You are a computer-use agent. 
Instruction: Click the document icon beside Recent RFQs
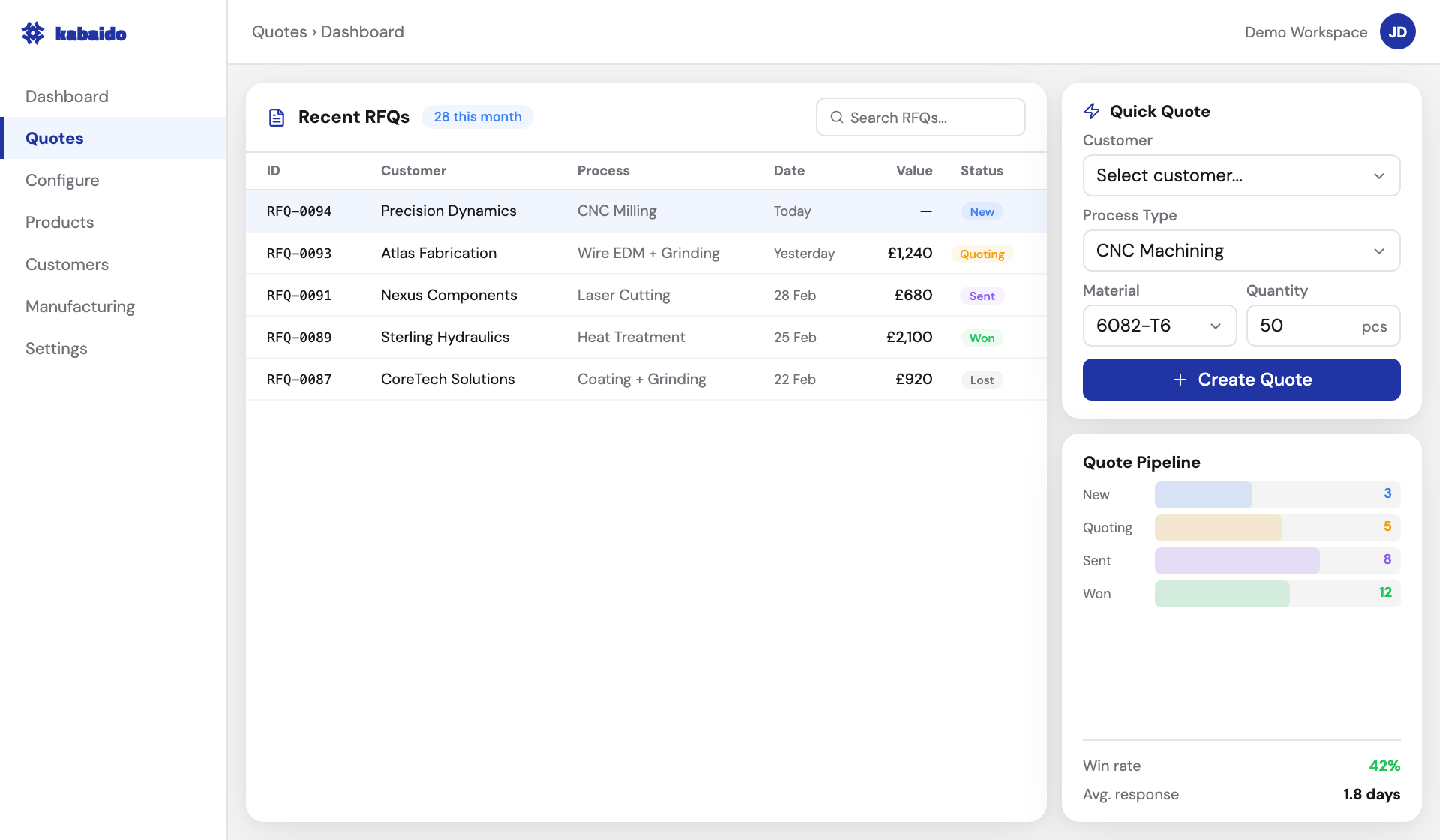point(277,117)
